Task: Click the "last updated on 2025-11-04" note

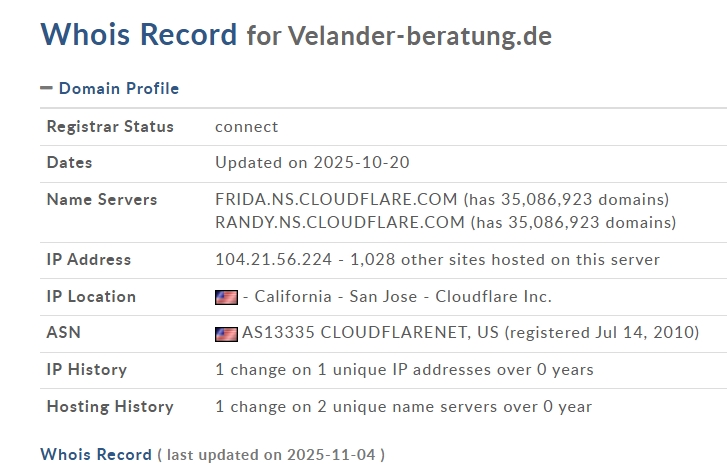Action: click(x=270, y=455)
